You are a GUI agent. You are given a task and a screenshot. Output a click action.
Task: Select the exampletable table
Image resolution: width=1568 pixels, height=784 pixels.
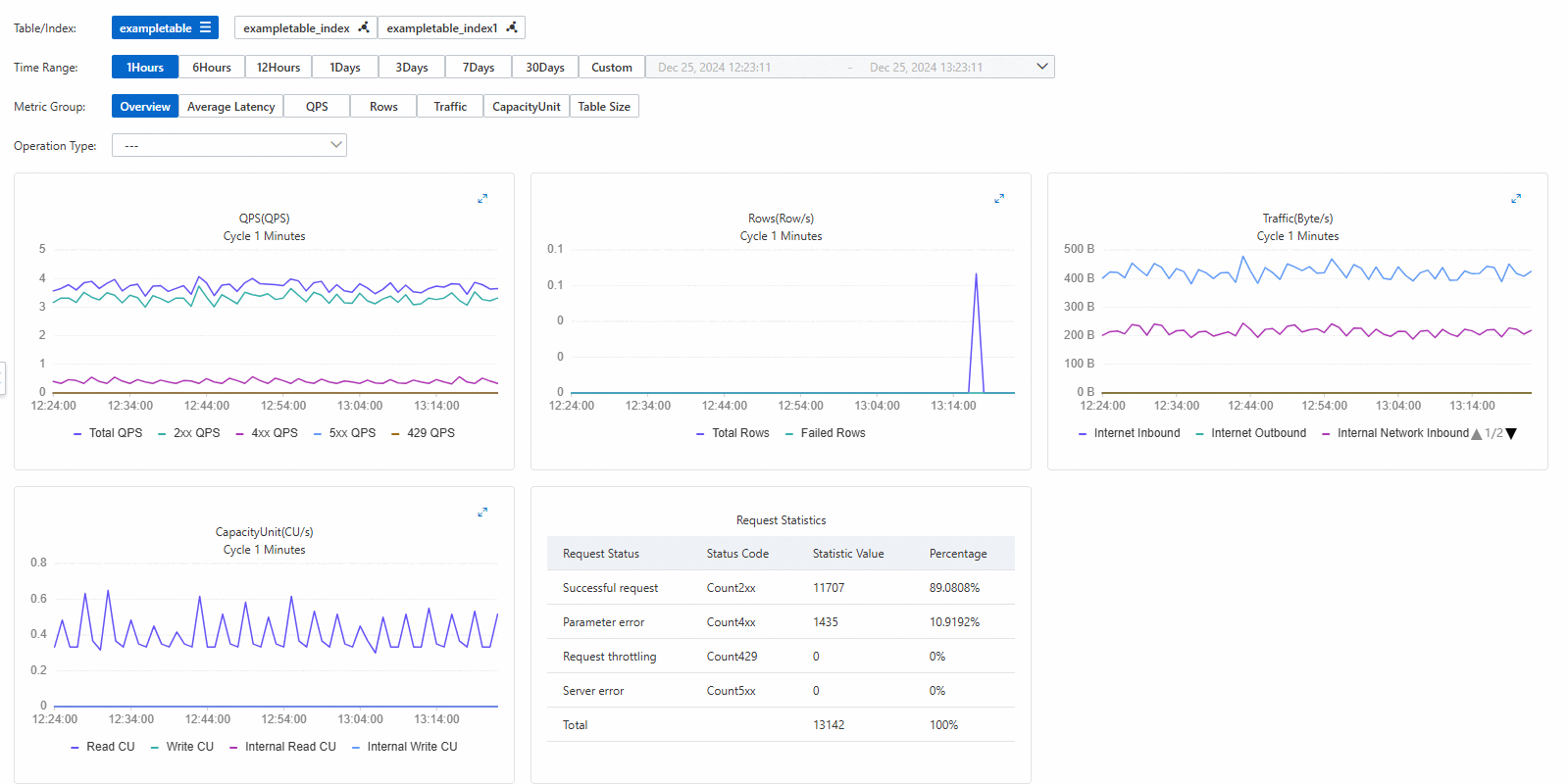pos(165,27)
